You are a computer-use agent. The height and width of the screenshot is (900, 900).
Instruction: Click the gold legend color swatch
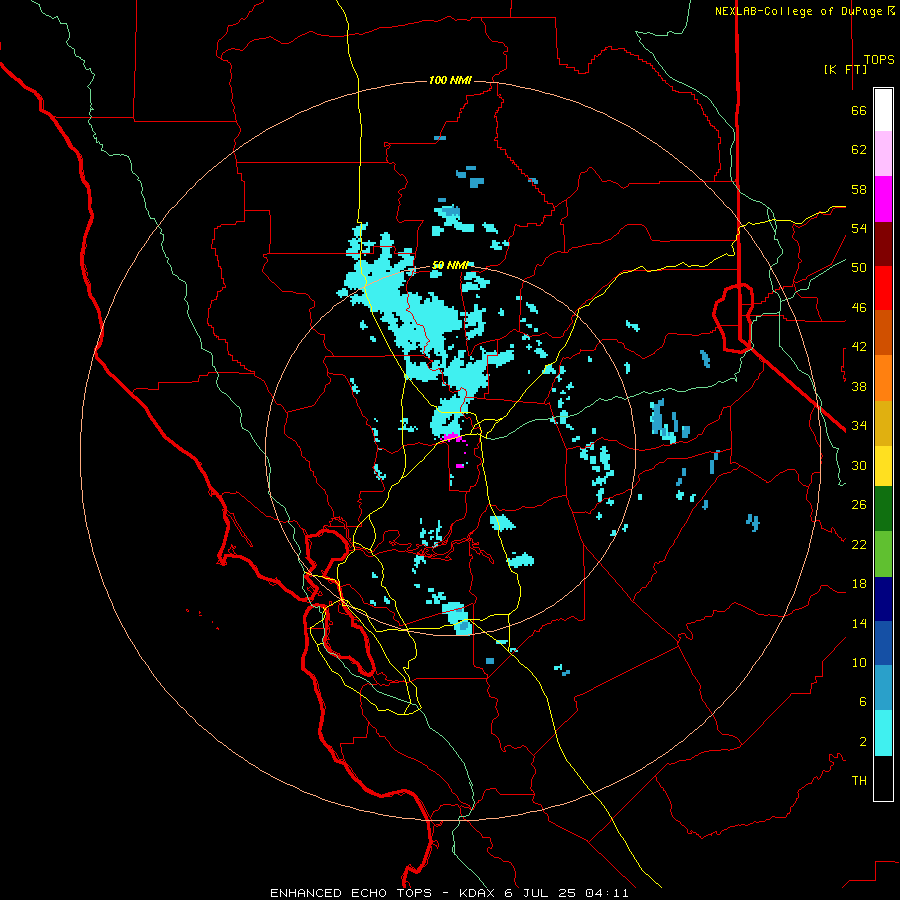(883, 423)
